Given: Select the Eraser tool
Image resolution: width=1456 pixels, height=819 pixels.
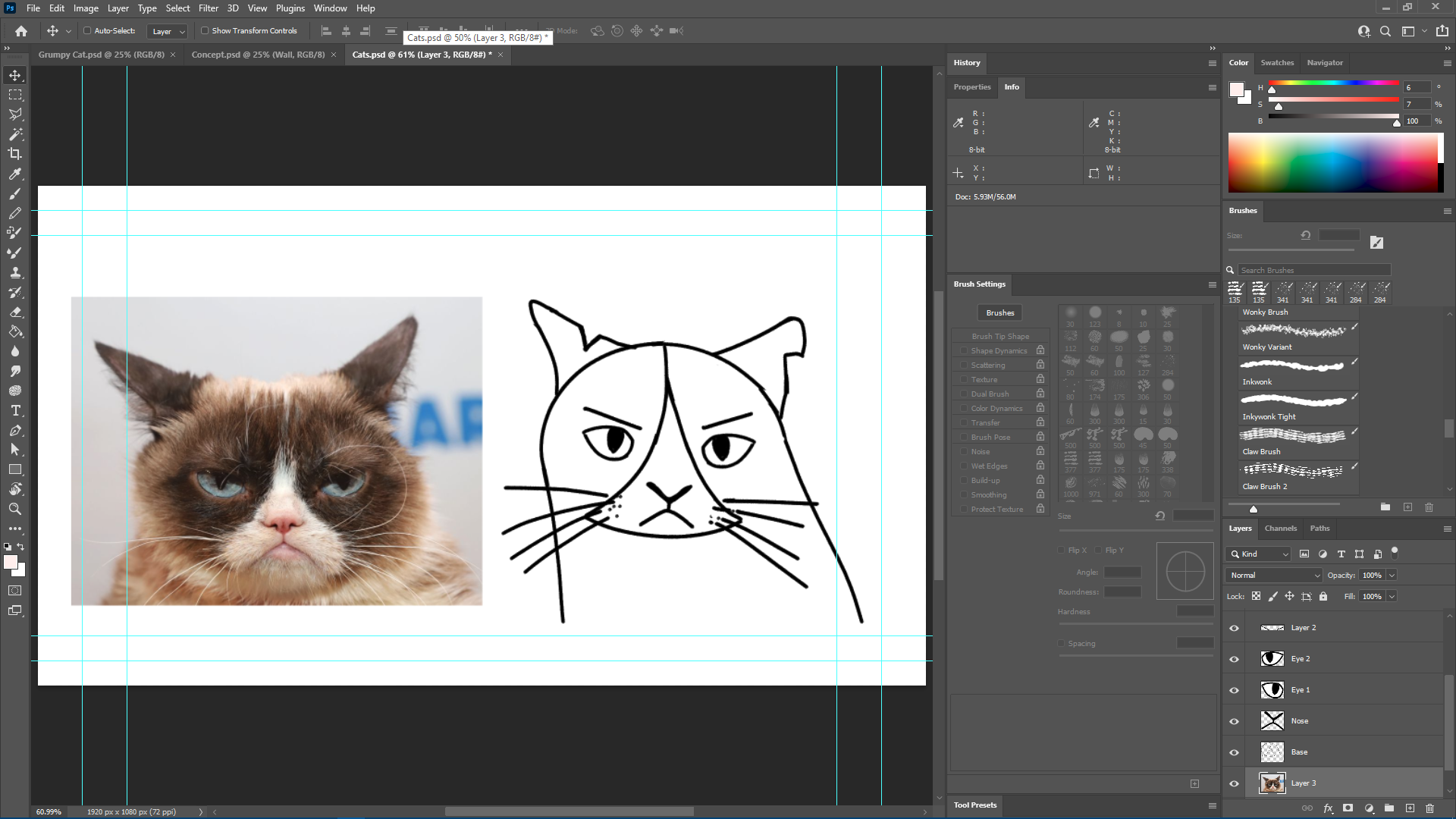Looking at the screenshot, I should 15,312.
